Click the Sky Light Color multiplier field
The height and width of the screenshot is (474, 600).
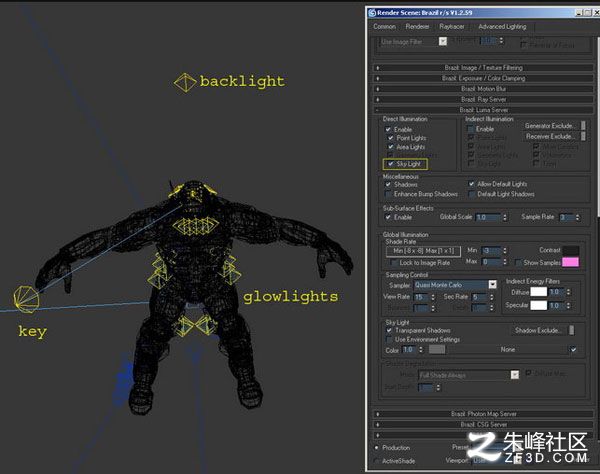coord(410,349)
